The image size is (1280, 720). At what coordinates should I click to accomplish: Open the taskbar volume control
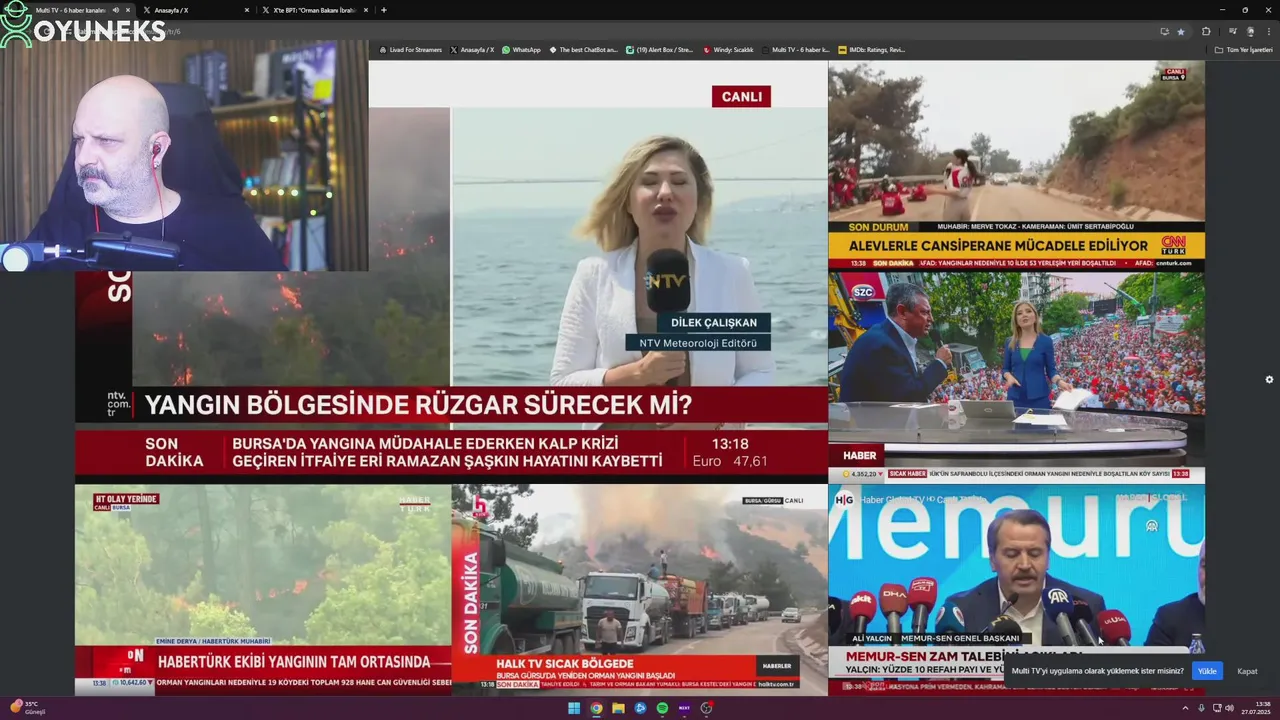(x=1229, y=708)
